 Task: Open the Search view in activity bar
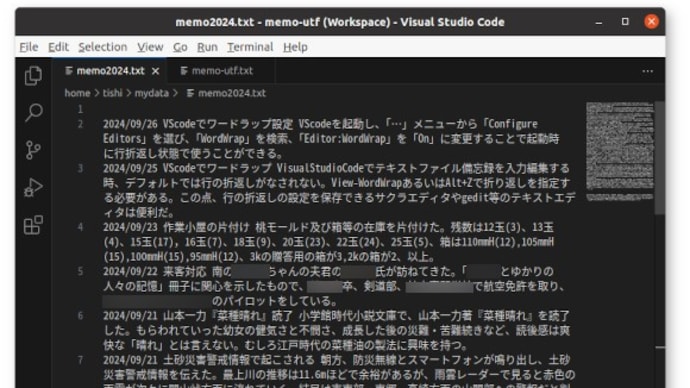tap(33, 113)
